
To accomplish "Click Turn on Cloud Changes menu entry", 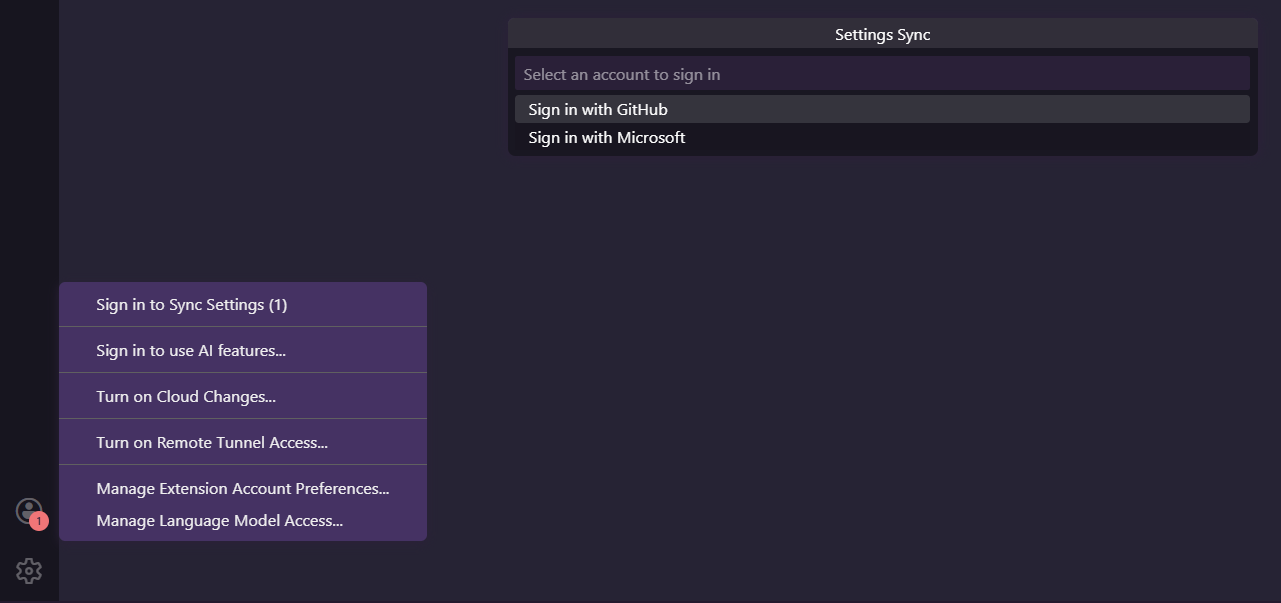I will 186,397.
